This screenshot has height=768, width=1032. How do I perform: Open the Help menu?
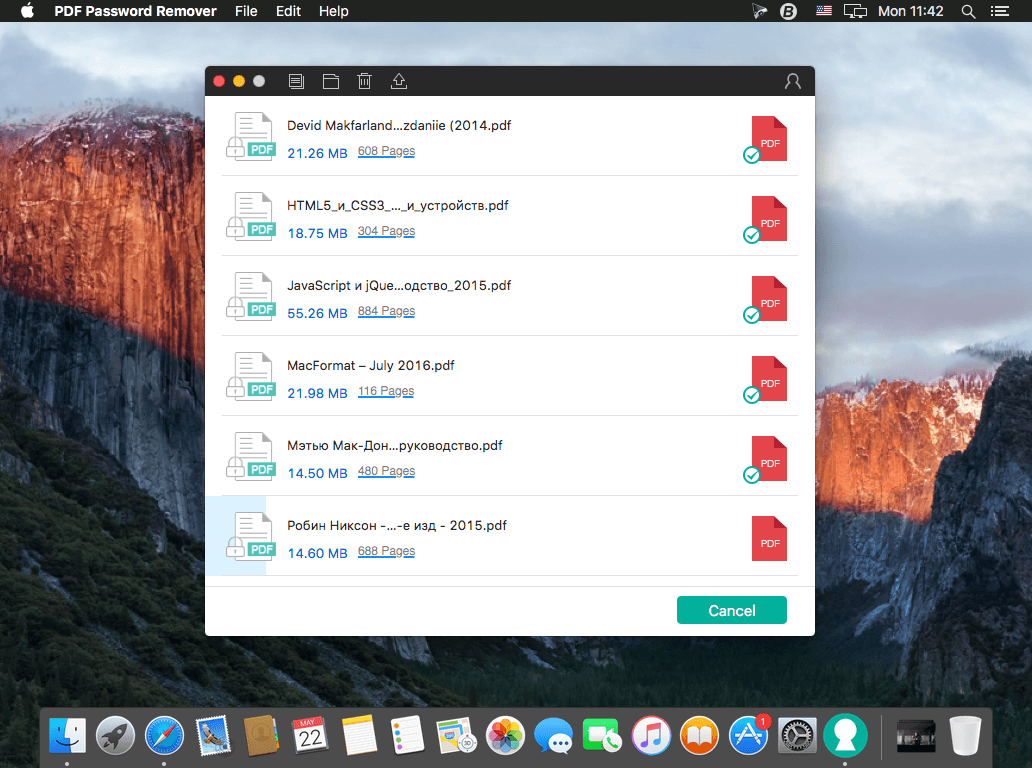tap(334, 11)
